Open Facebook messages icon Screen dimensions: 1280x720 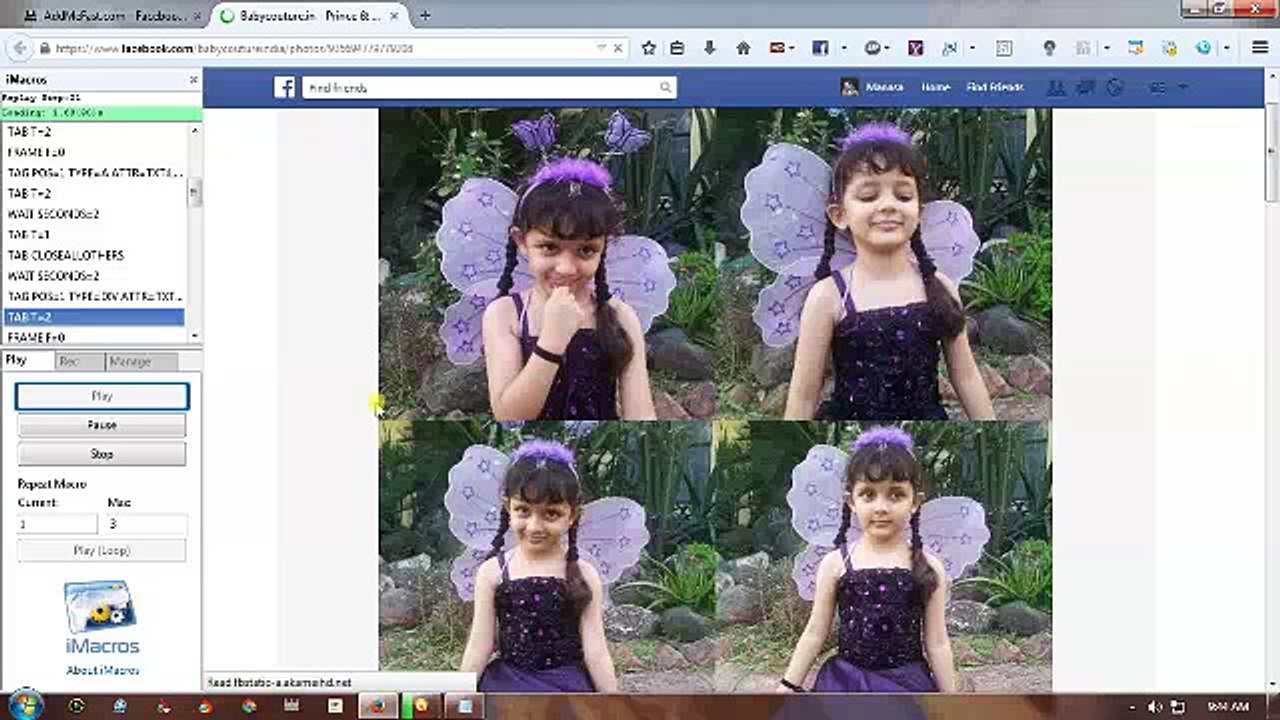click(1085, 88)
